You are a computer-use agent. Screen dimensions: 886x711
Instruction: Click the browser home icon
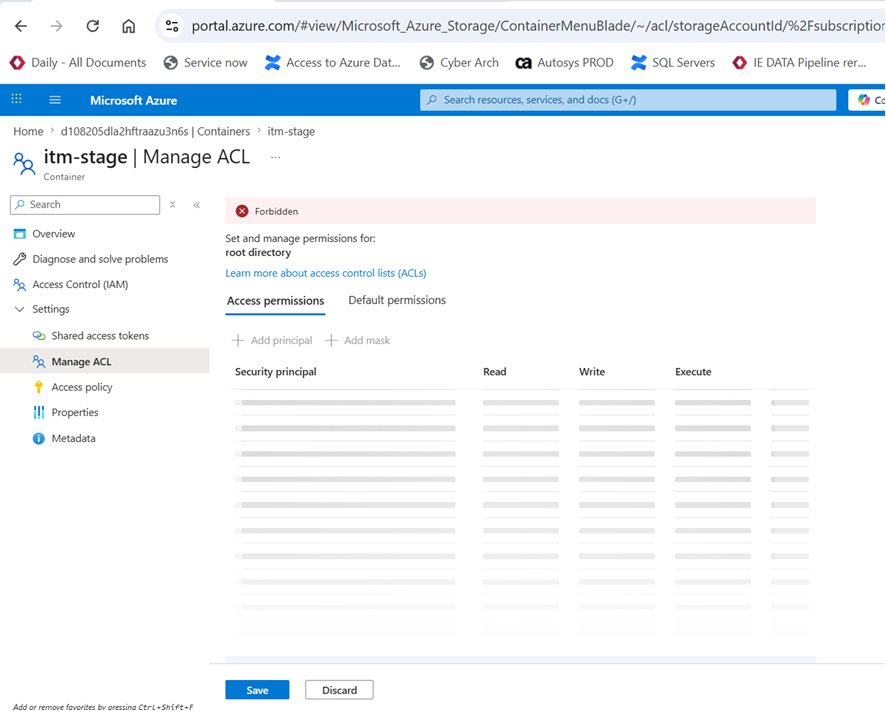[x=129, y=26]
